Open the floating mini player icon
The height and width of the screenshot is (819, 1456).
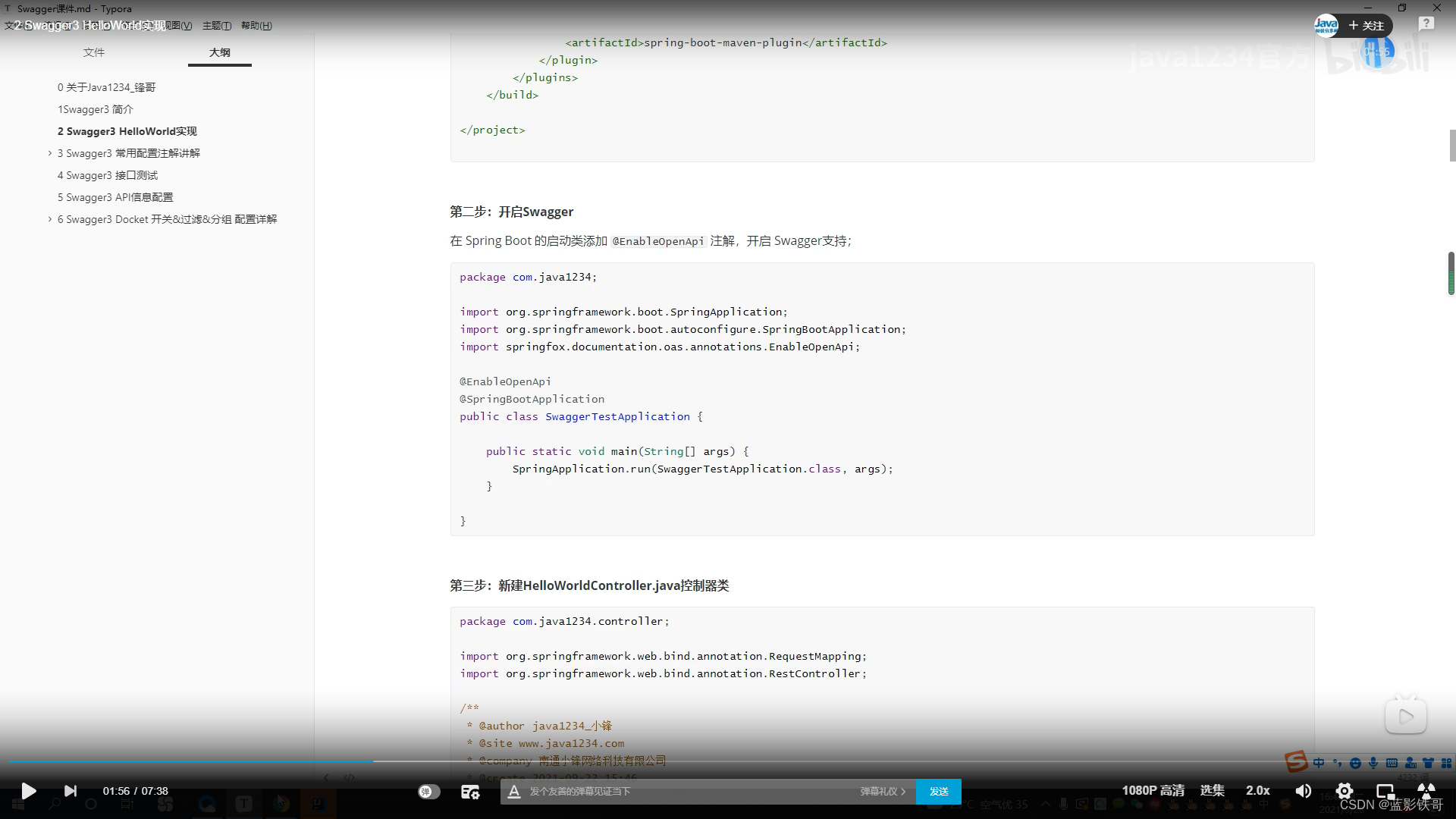tap(1406, 715)
